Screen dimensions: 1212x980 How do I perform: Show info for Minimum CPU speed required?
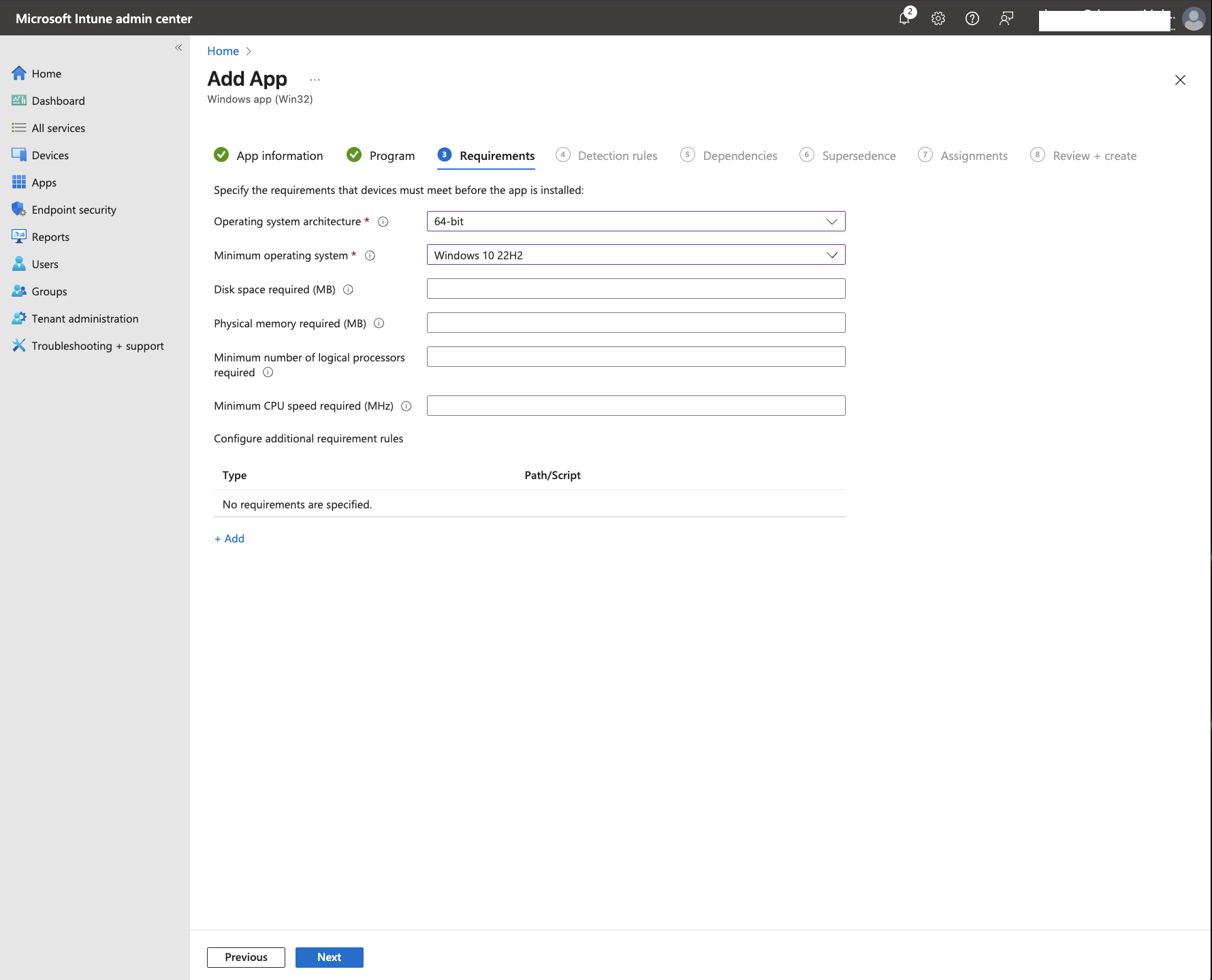pyautogui.click(x=406, y=406)
